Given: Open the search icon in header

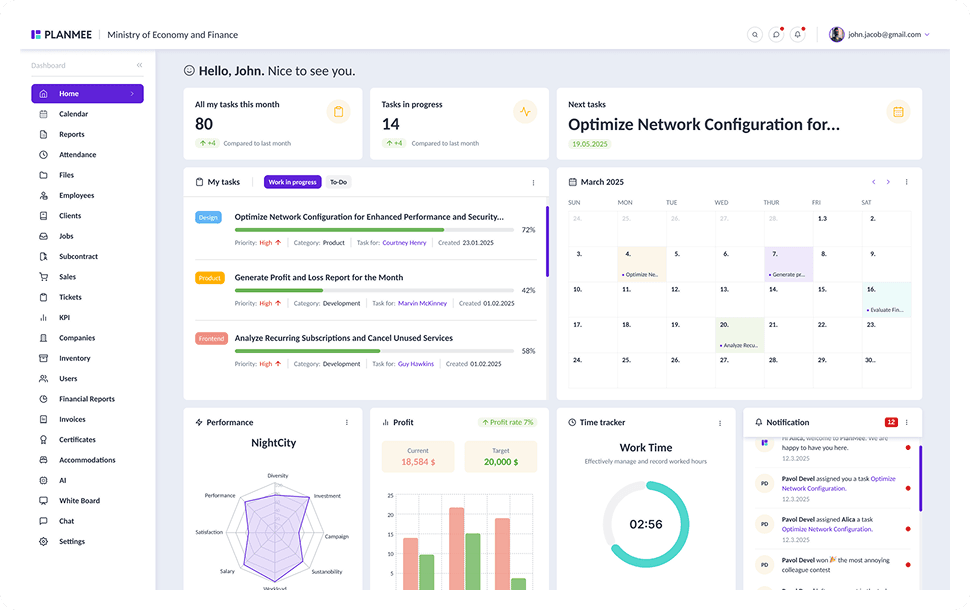Looking at the screenshot, I should click(755, 35).
